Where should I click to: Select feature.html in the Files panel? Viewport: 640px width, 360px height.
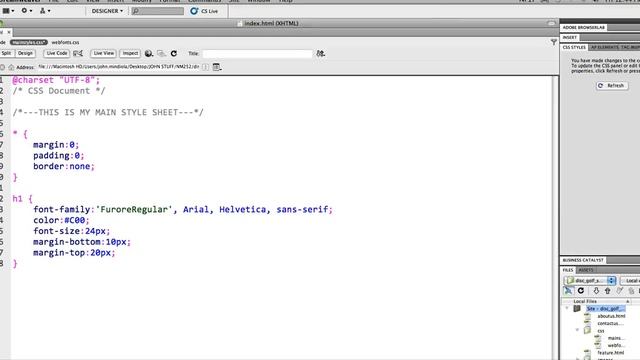(x=611, y=353)
